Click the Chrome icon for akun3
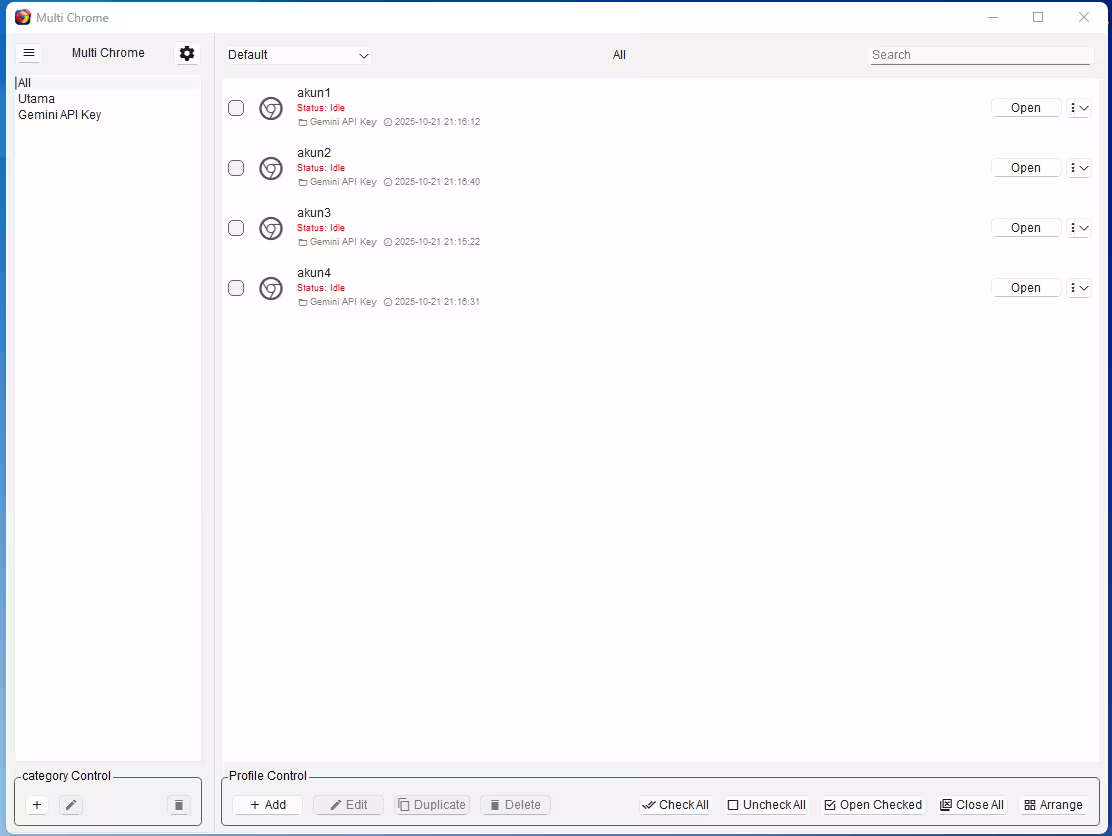 coord(271,228)
